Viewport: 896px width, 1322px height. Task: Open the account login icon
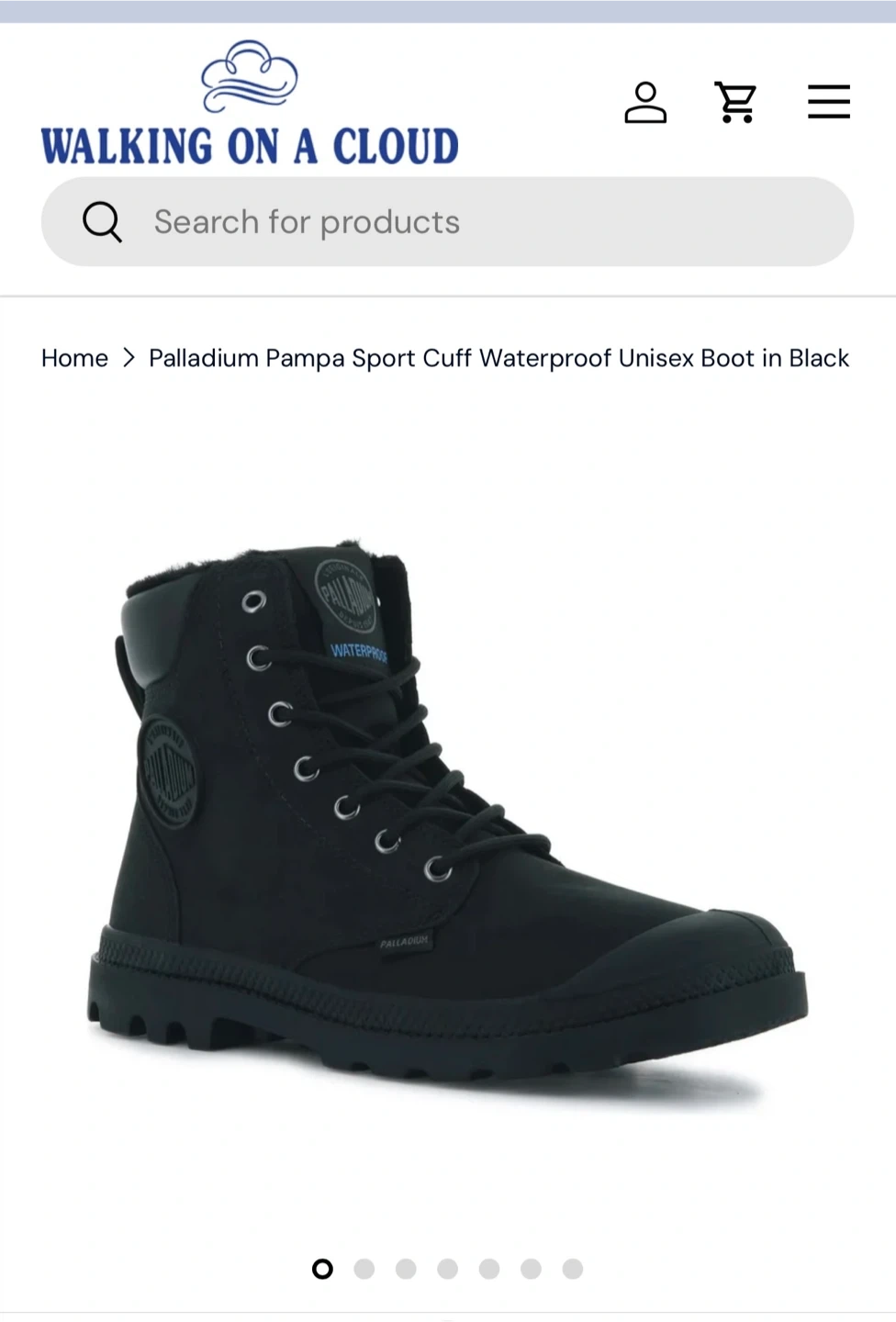[x=645, y=102]
